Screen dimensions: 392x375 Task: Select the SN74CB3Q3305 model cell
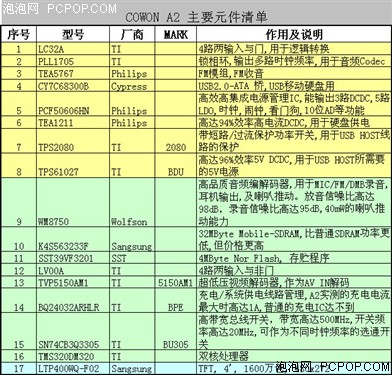click(73, 332)
